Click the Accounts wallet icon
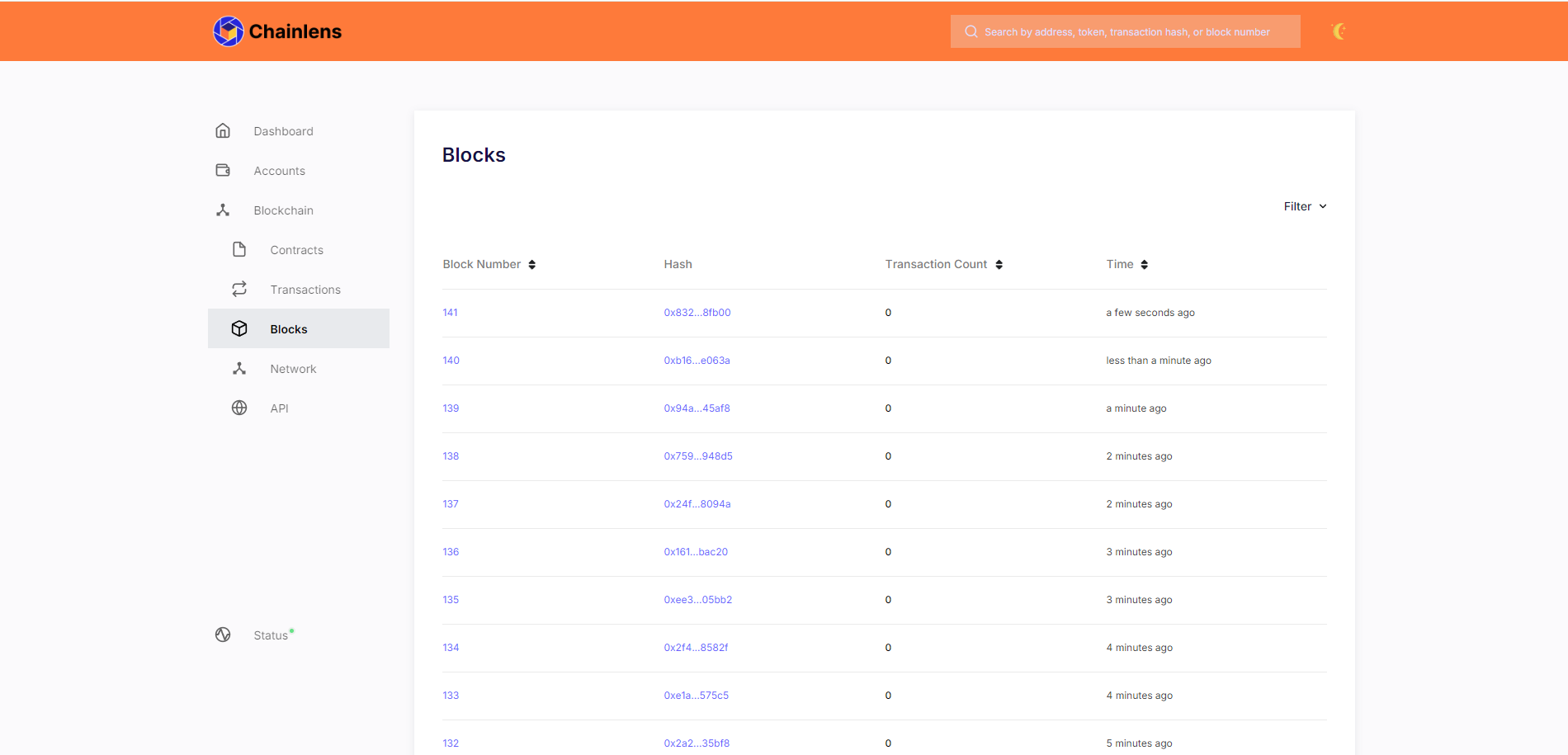 [223, 170]
